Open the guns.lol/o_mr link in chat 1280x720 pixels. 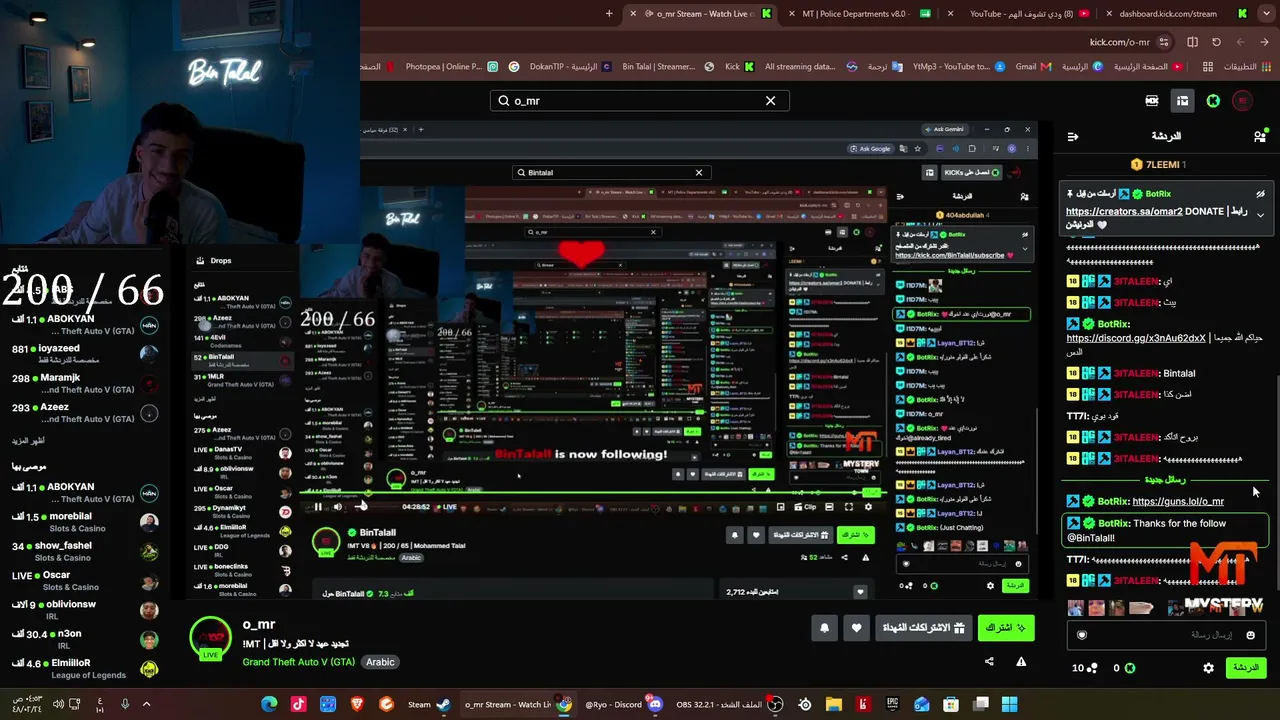coord(1178,502)
